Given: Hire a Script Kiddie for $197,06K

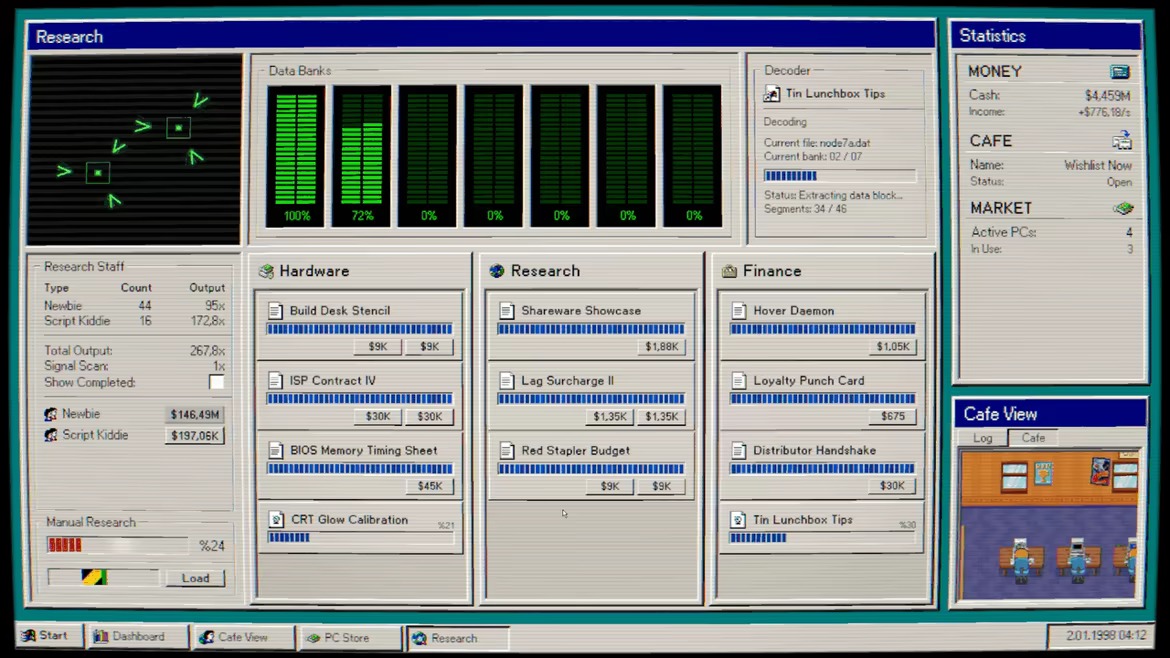Looking at the screenshot, I should click(x=194, y=436).
